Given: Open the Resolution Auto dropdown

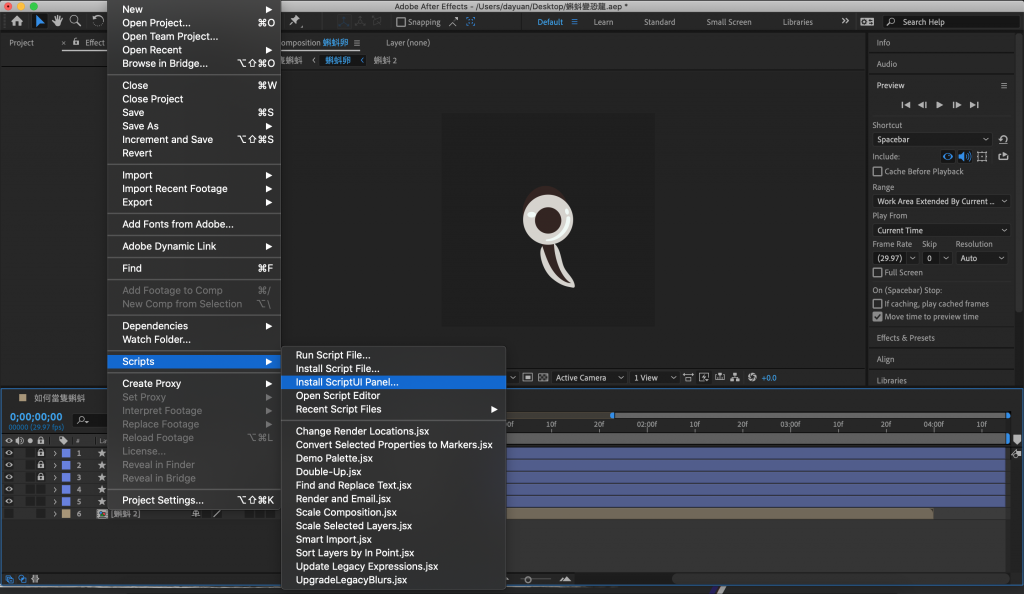Looking at the screenshot, I should tap(981, 258).
